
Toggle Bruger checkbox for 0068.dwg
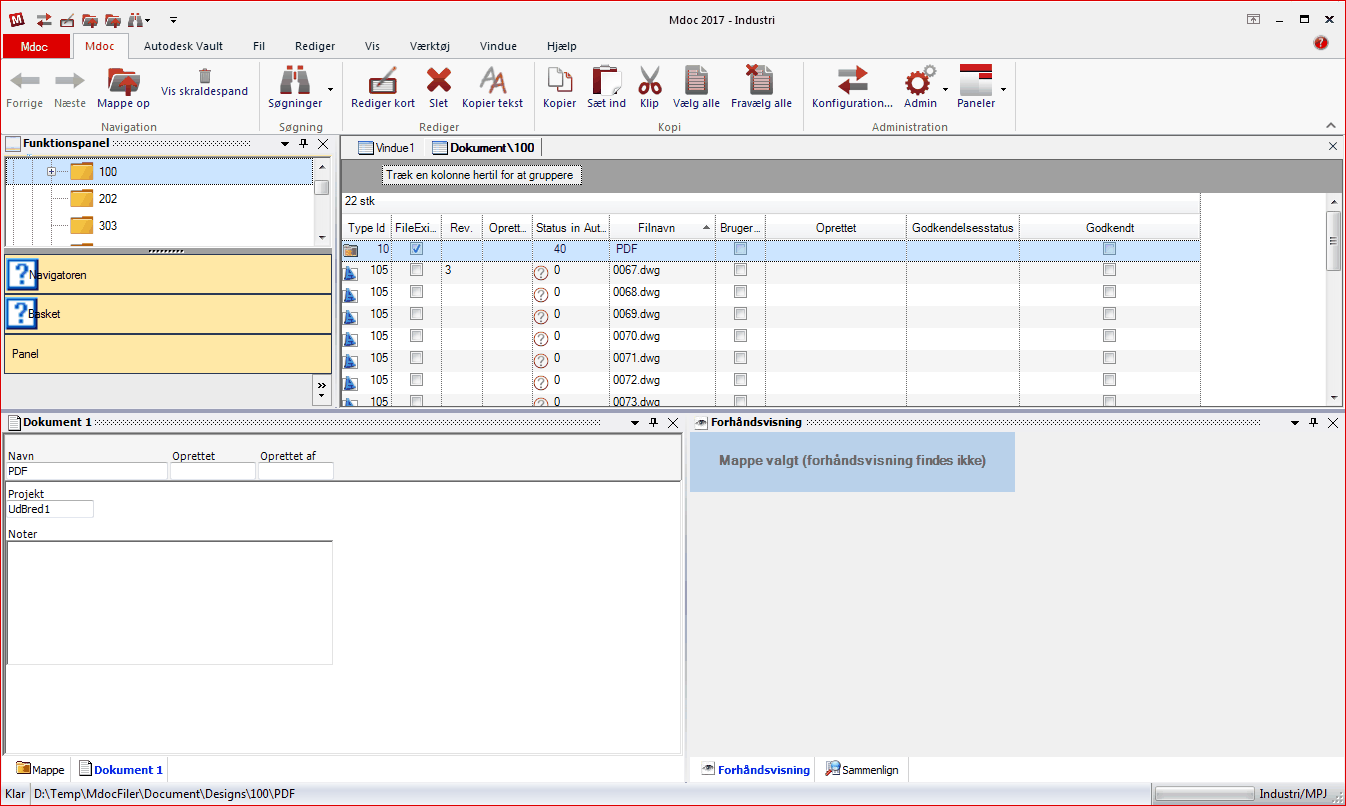pos(740,292)
